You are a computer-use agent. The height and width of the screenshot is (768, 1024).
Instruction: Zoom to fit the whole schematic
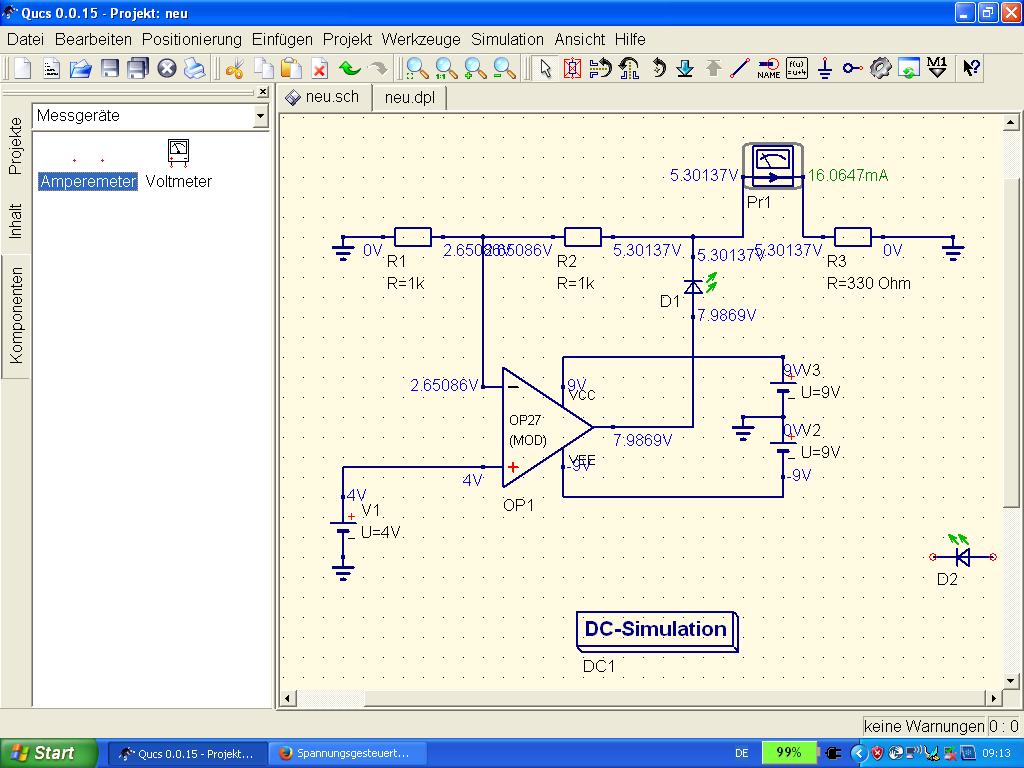pos(417,68)
